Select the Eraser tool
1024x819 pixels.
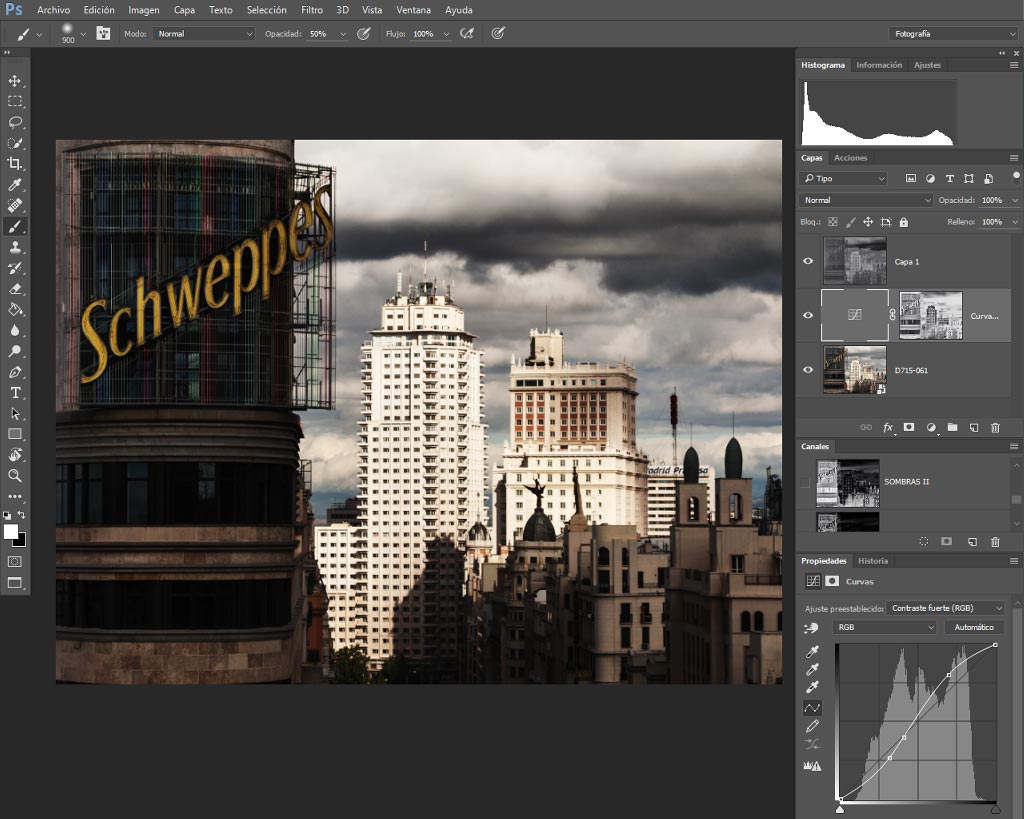click(14, 289)
